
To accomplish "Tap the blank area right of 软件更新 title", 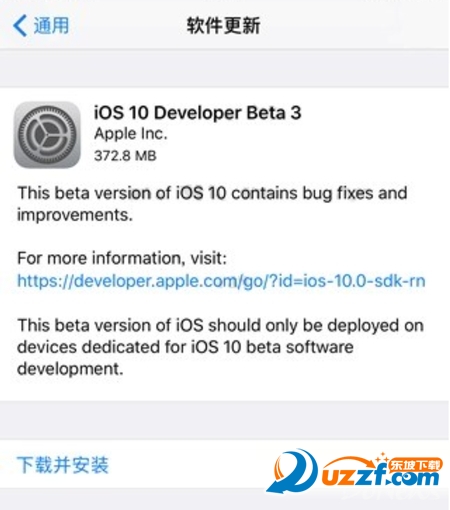I will [x=353, y=26].
